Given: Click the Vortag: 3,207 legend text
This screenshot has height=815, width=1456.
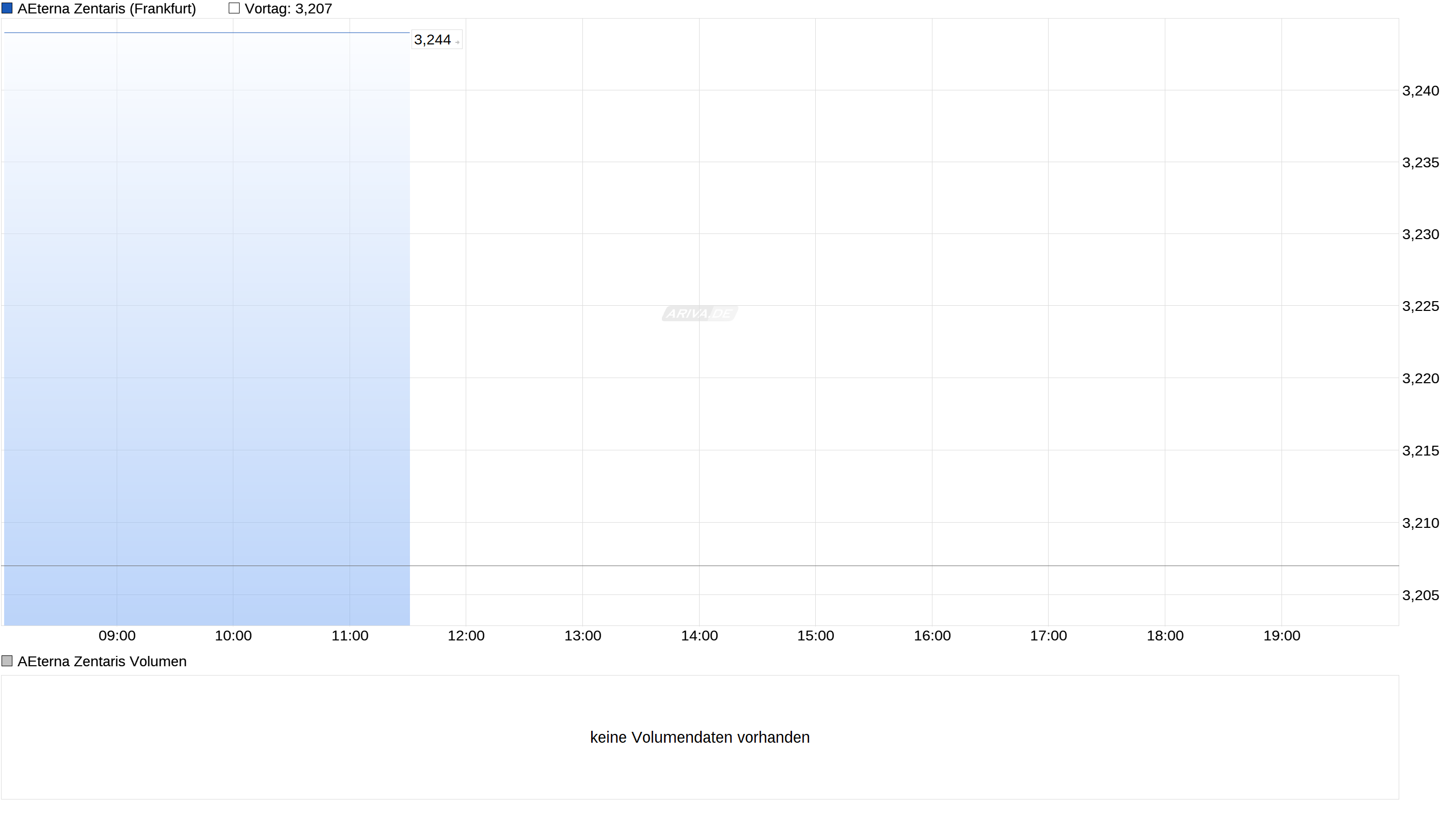Looking at the screenshot, I should 288,8.
